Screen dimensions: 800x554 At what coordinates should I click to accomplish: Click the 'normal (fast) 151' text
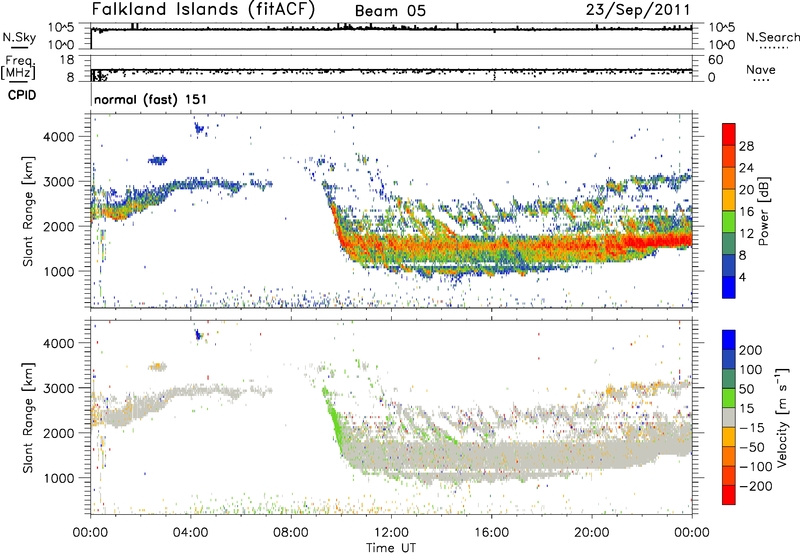[x=151, y=99]
